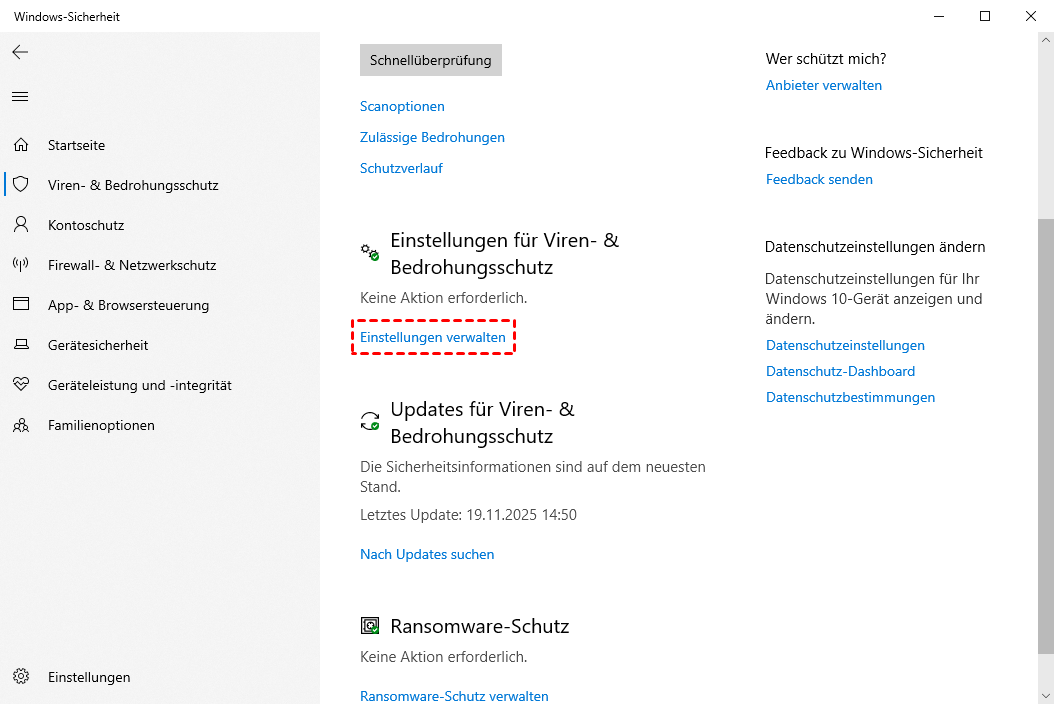Click the Familienoptionen people icon
This screenshot has width=1054, height=704.
coord(20,425)
